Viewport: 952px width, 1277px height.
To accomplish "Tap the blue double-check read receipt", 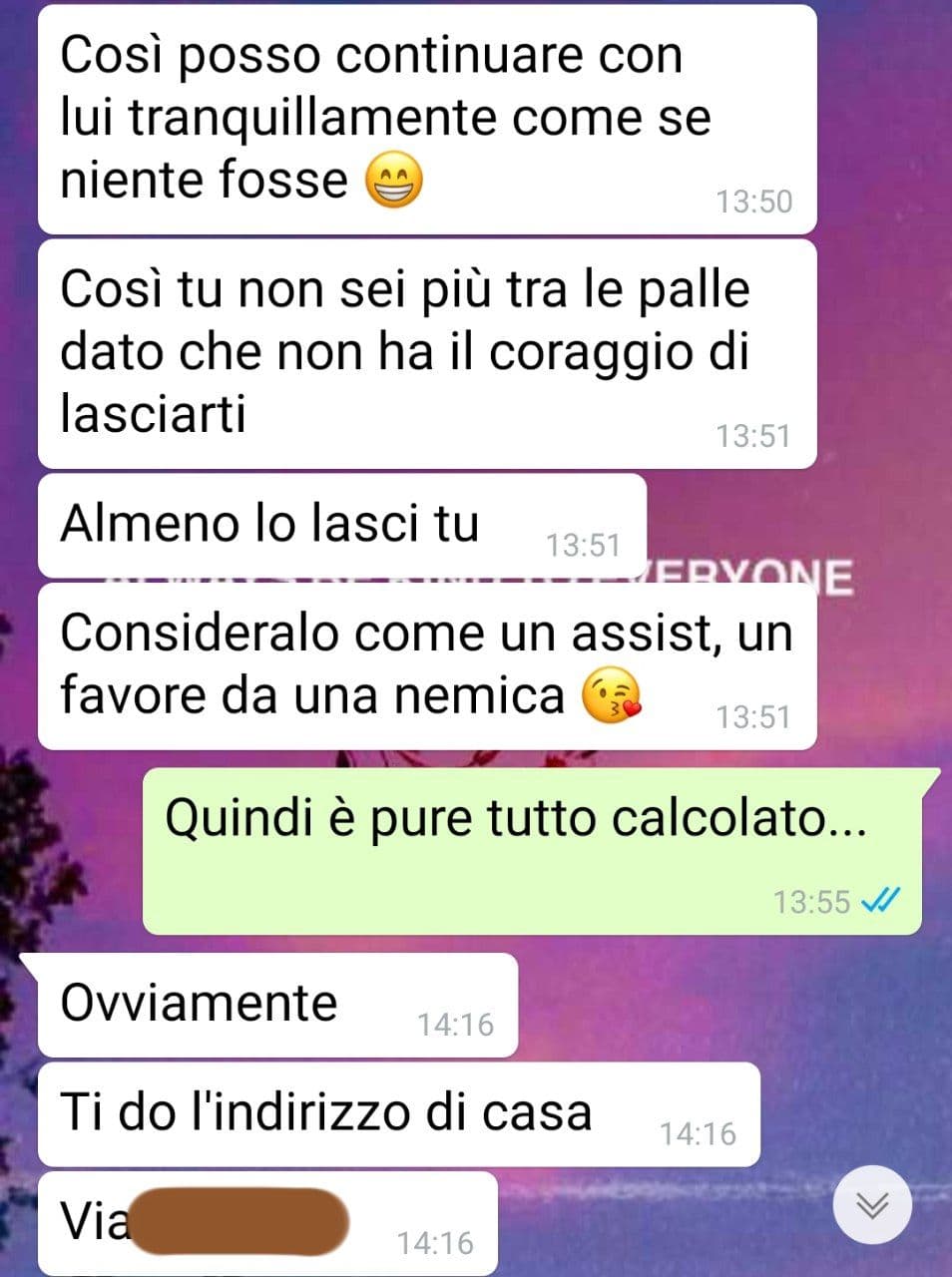I will point(880,901).
